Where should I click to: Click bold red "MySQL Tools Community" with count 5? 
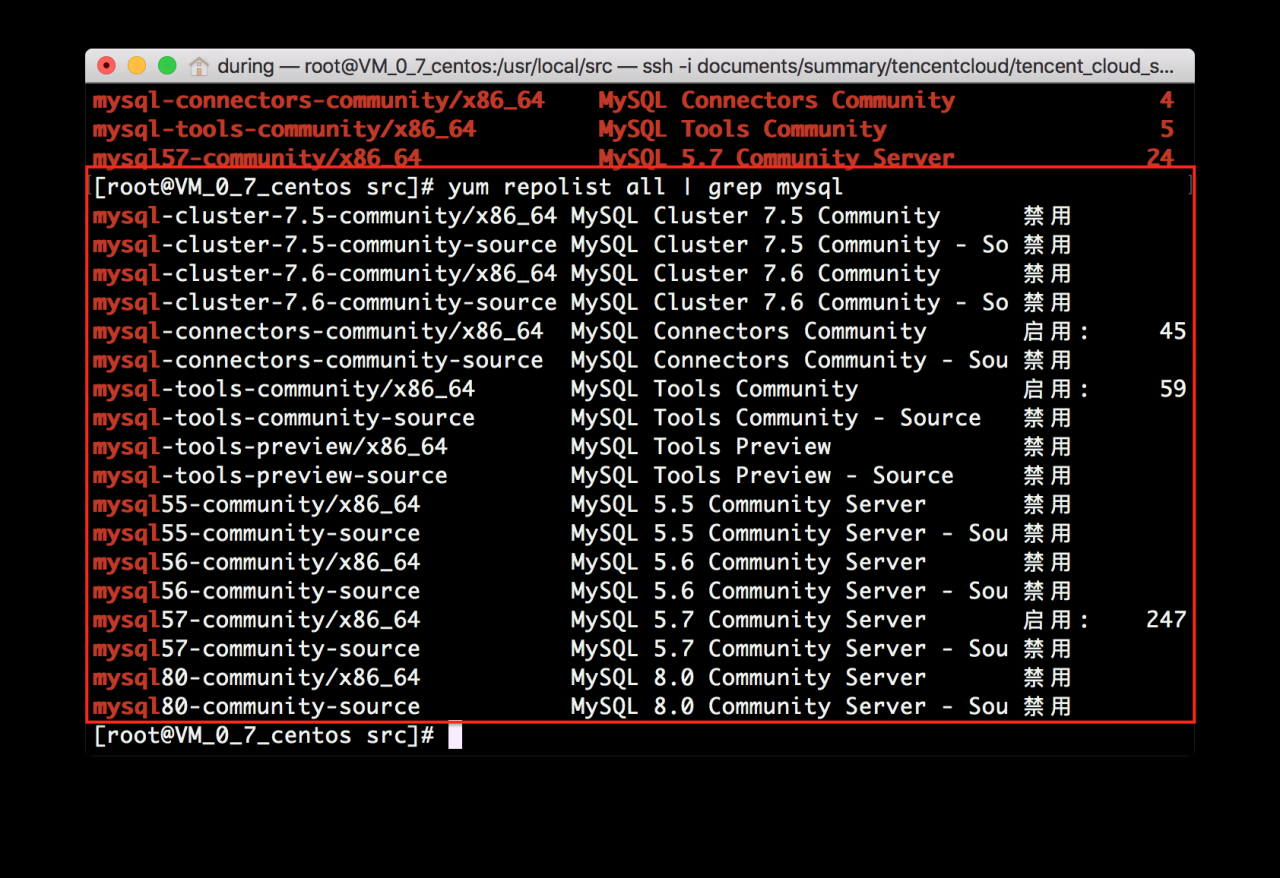[743, 130]
